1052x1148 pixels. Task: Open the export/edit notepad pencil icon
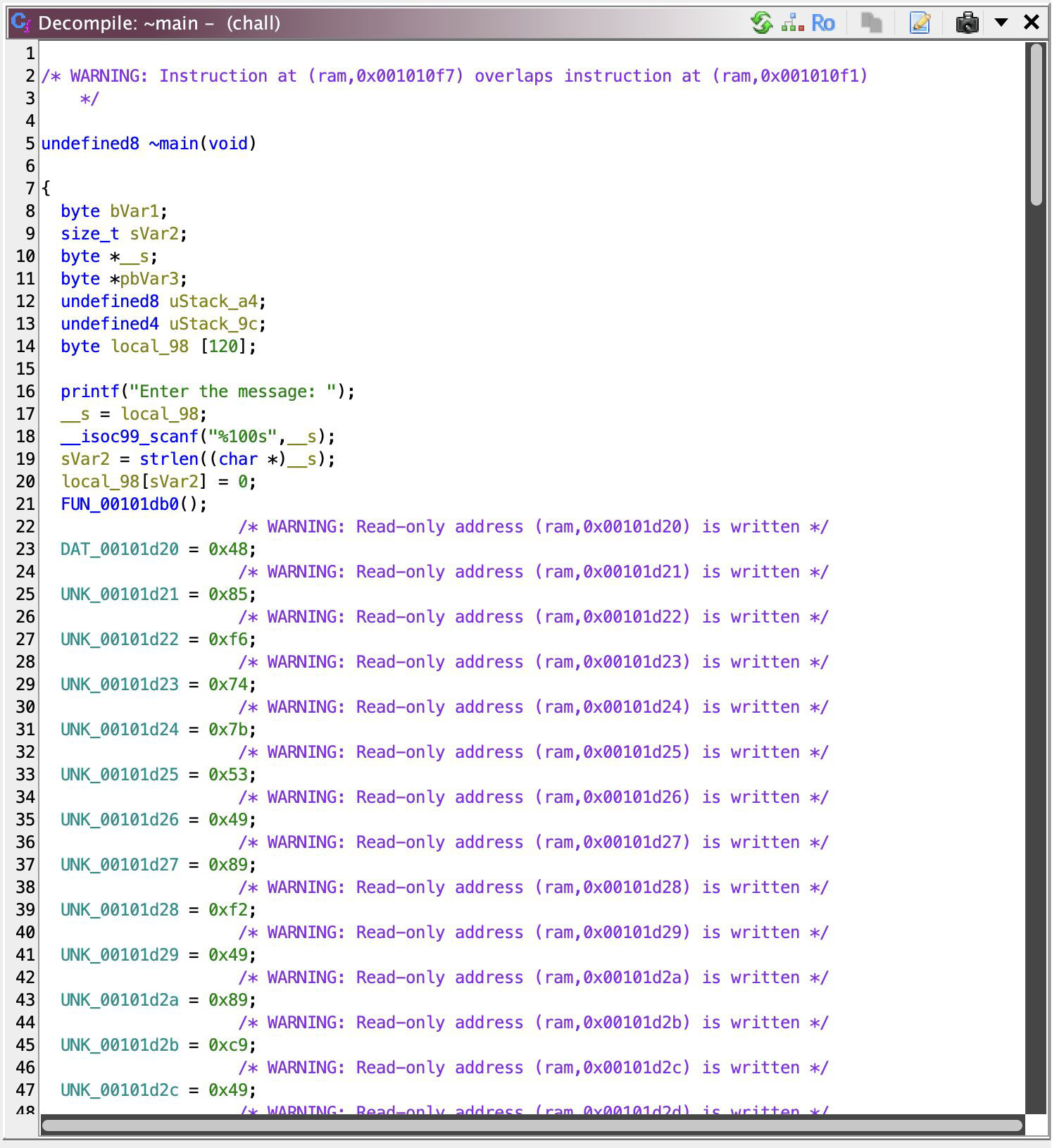pos(920,23)
